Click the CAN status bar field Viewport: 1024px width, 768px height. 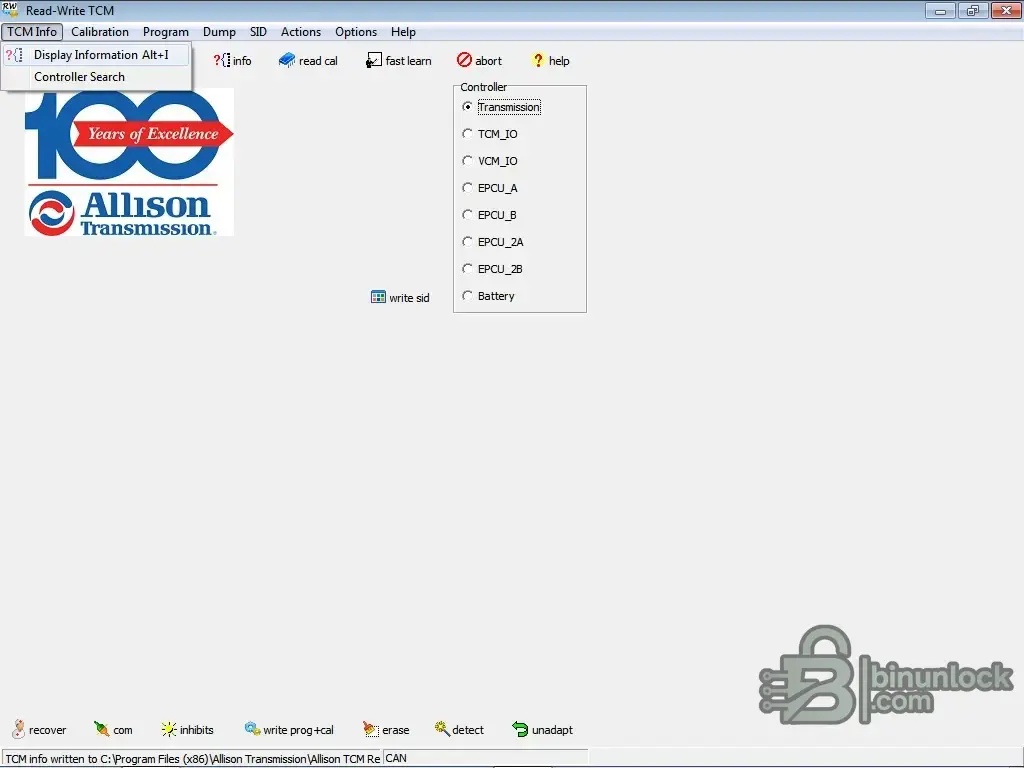pos(486,758)
